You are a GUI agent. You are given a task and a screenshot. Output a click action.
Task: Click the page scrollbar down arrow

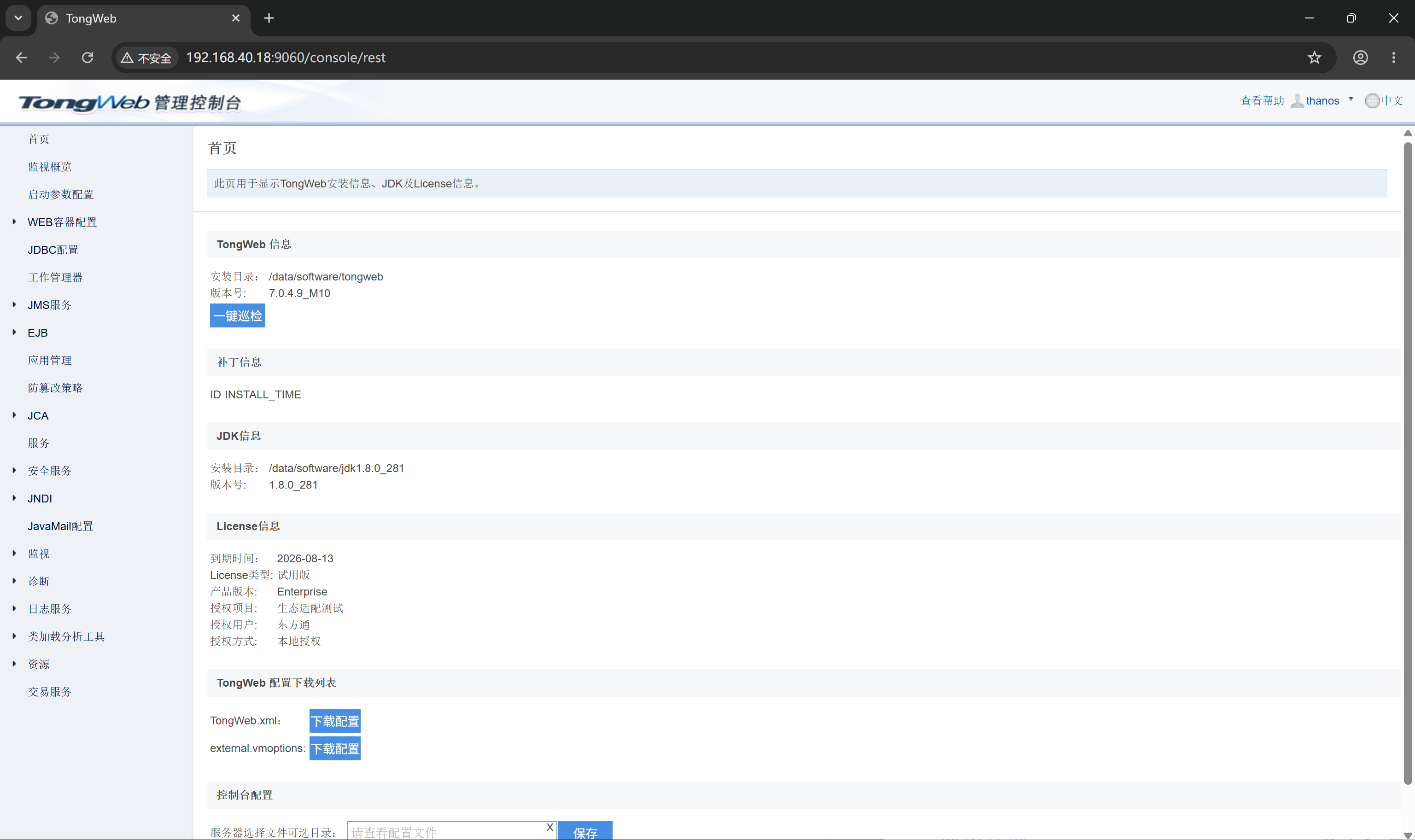pos(1408,835)
